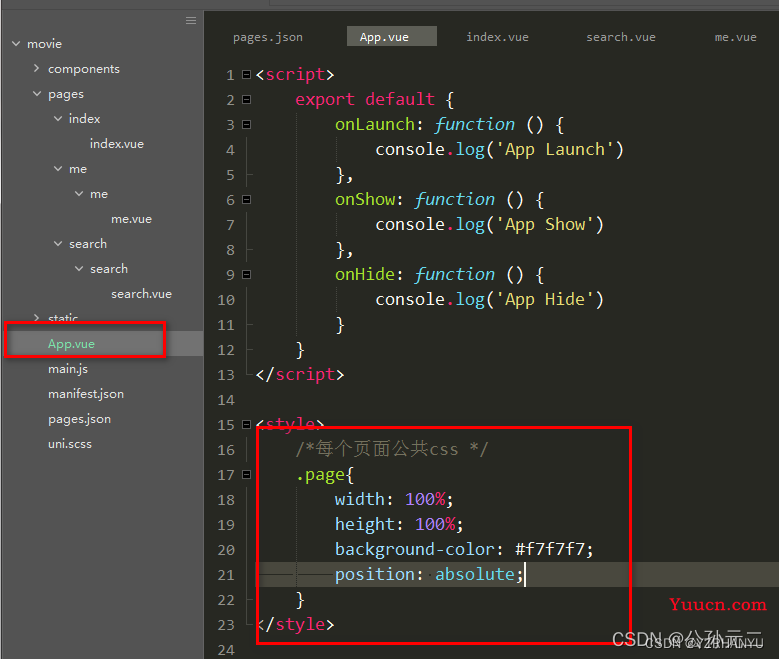Open uni.scss file
The image size is (779, 659).
click(70, 444)
